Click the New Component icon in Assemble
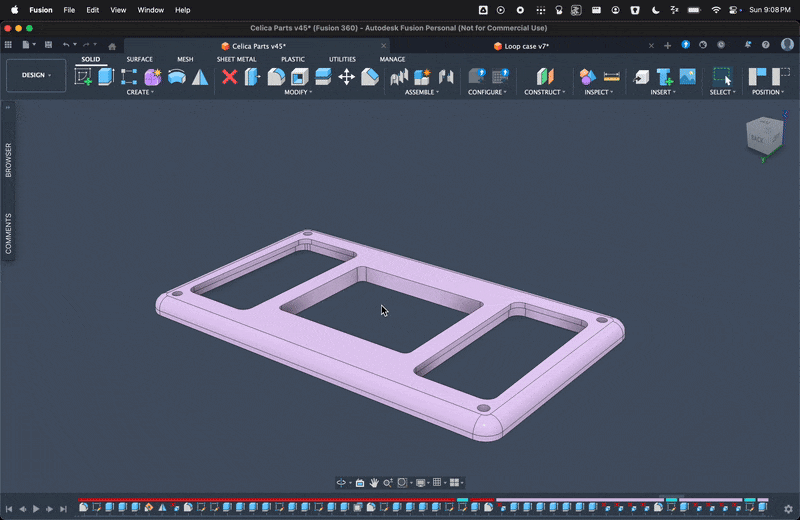Viewport: 800px width, 520px height. click(422, 77)
